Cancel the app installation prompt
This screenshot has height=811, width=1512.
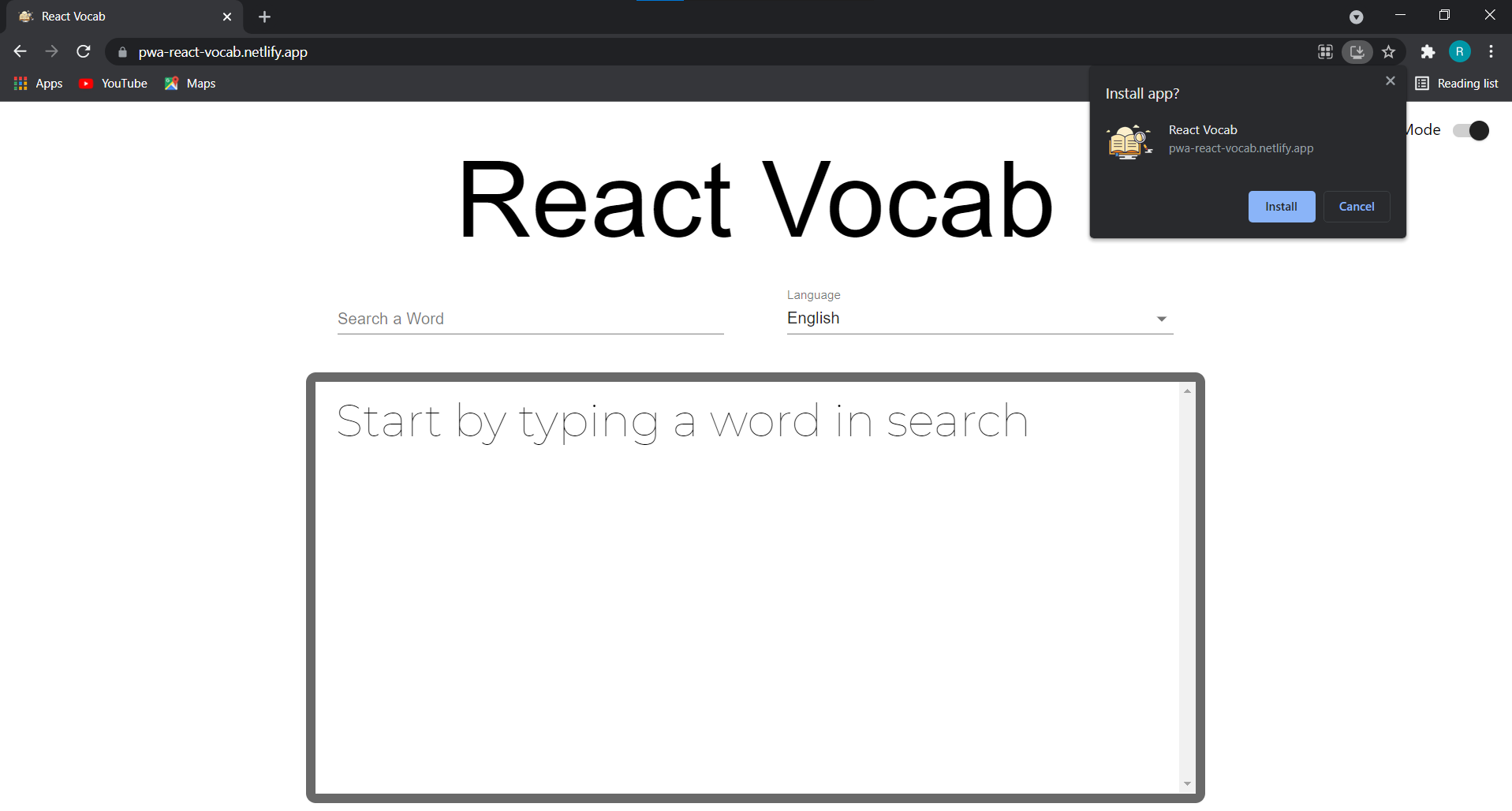1356,206
